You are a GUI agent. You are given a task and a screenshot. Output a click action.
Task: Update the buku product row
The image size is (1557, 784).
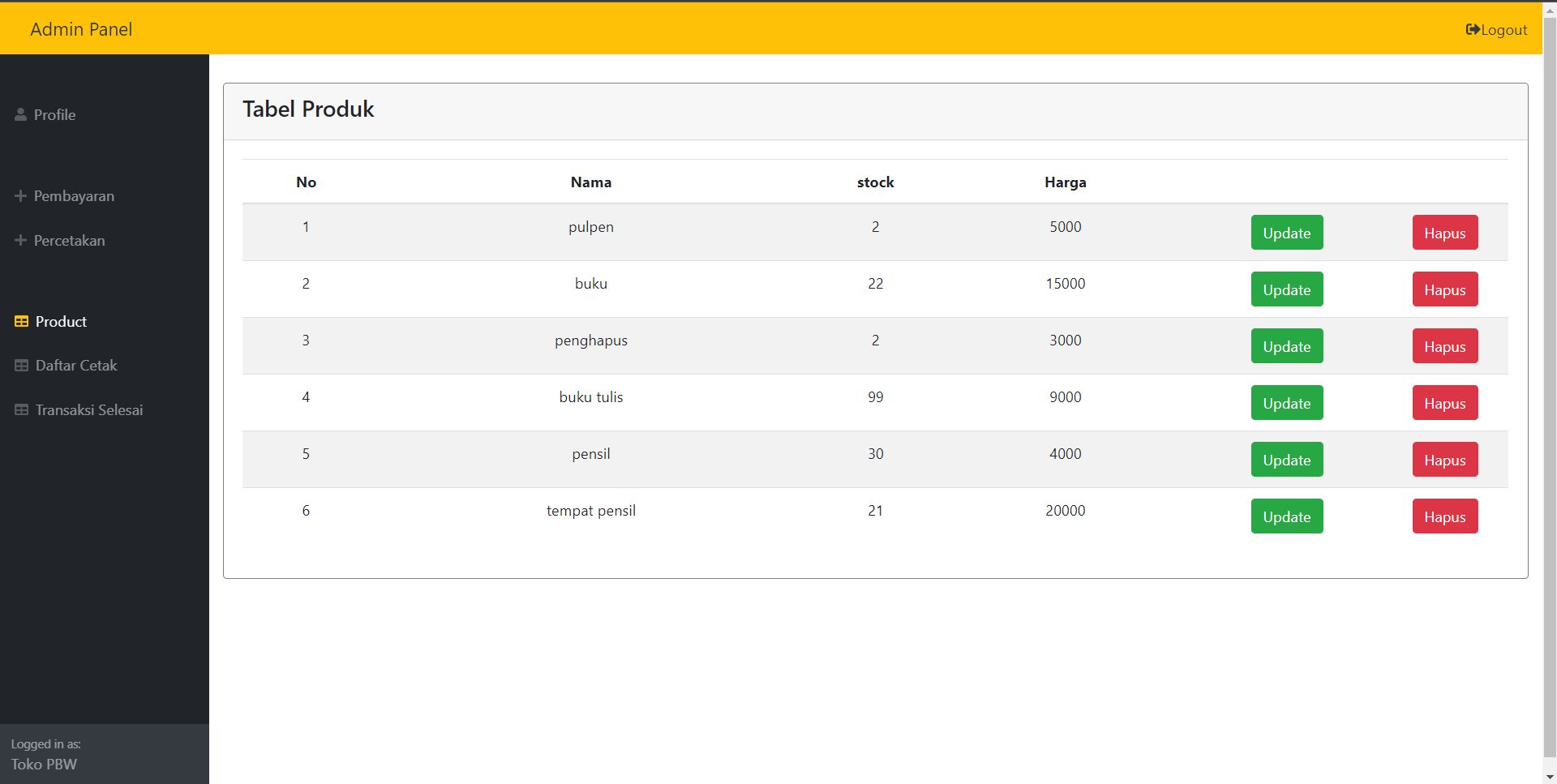[x=1287, y=289]
